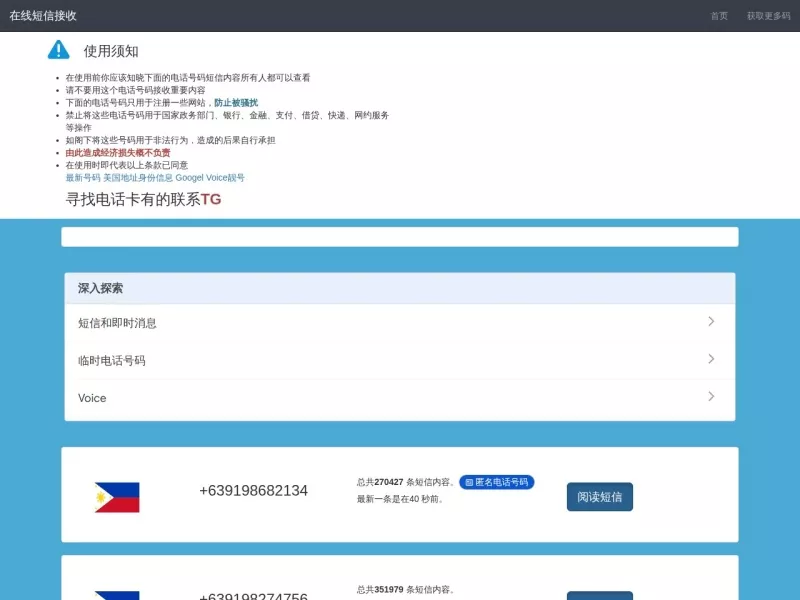Click the 最新一条是在40 秒前 text
800x600 pixels.
400,499
